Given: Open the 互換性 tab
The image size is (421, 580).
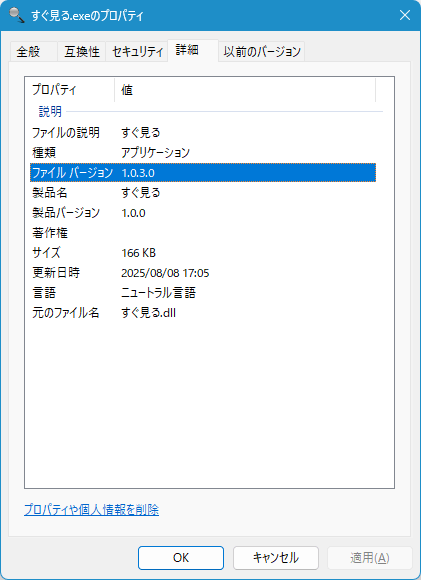Looking at the screenshot, I should tap(82, 51).
